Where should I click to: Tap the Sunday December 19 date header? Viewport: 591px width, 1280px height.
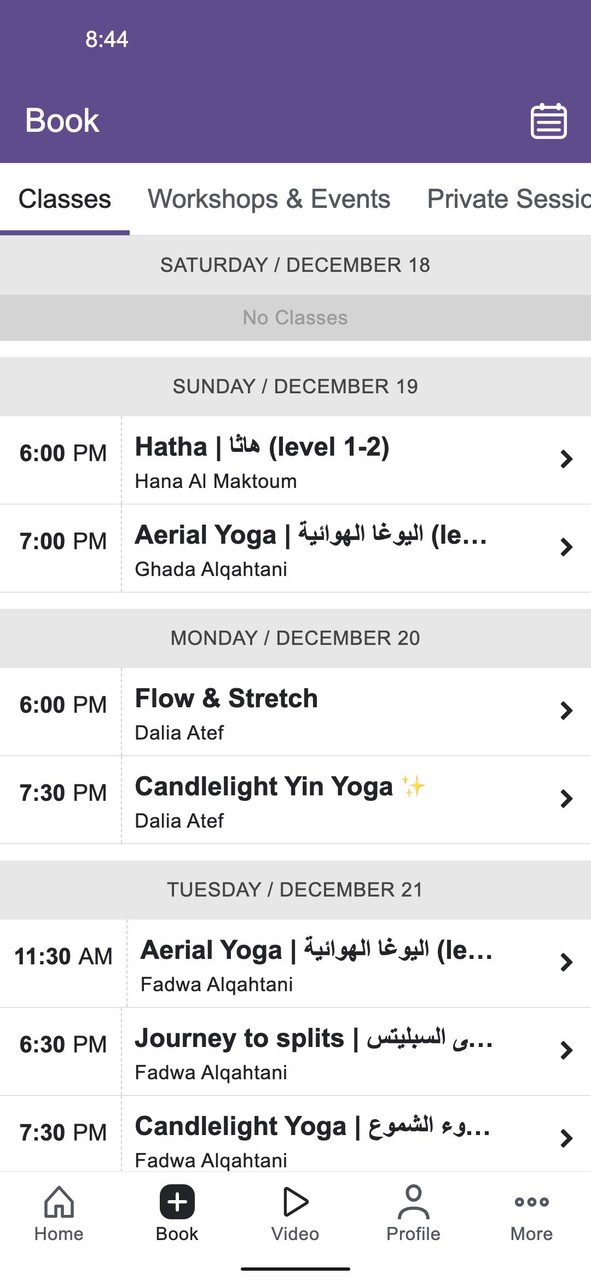(295, 386)
